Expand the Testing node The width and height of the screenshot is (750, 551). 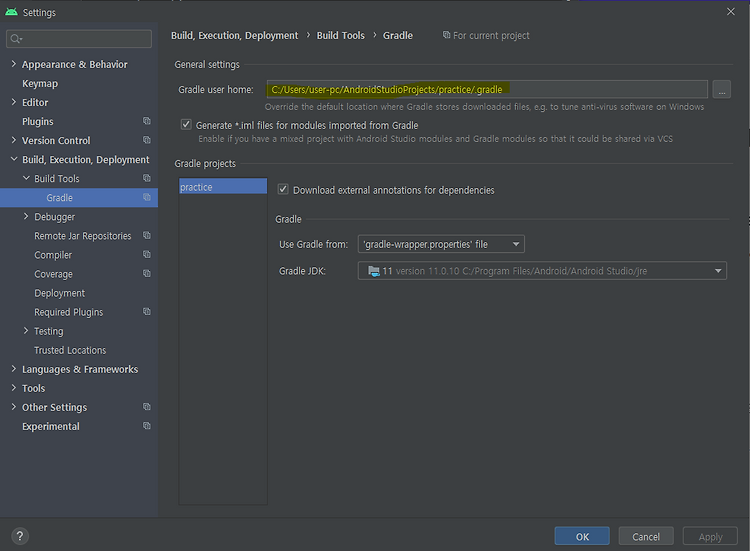[x=26, y=331]
